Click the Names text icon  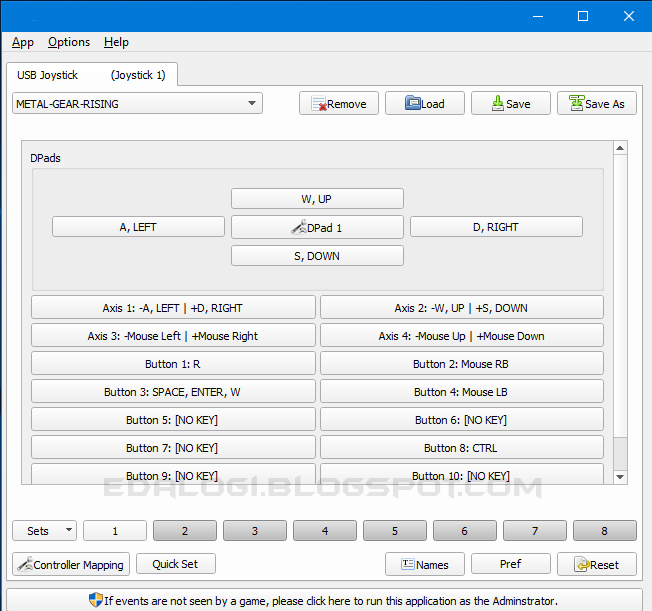[x=408, y=564]
